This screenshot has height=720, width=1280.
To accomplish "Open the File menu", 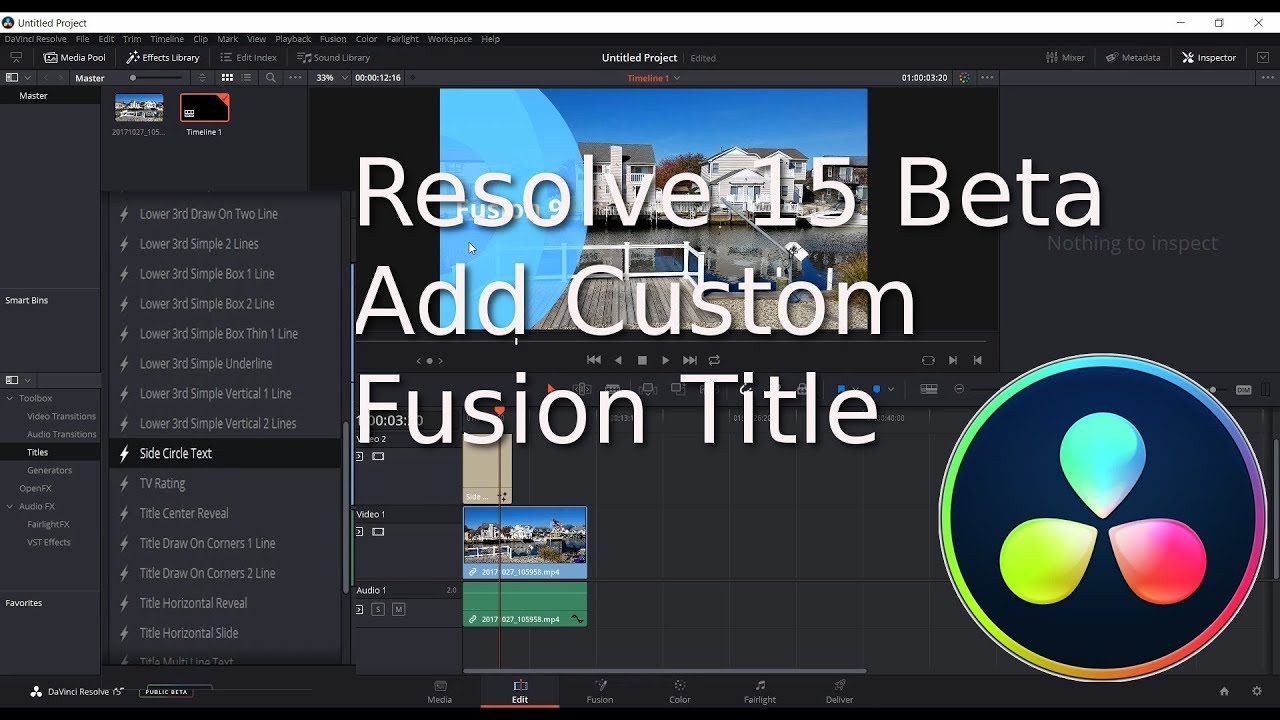I will click(x=83, y=39).
